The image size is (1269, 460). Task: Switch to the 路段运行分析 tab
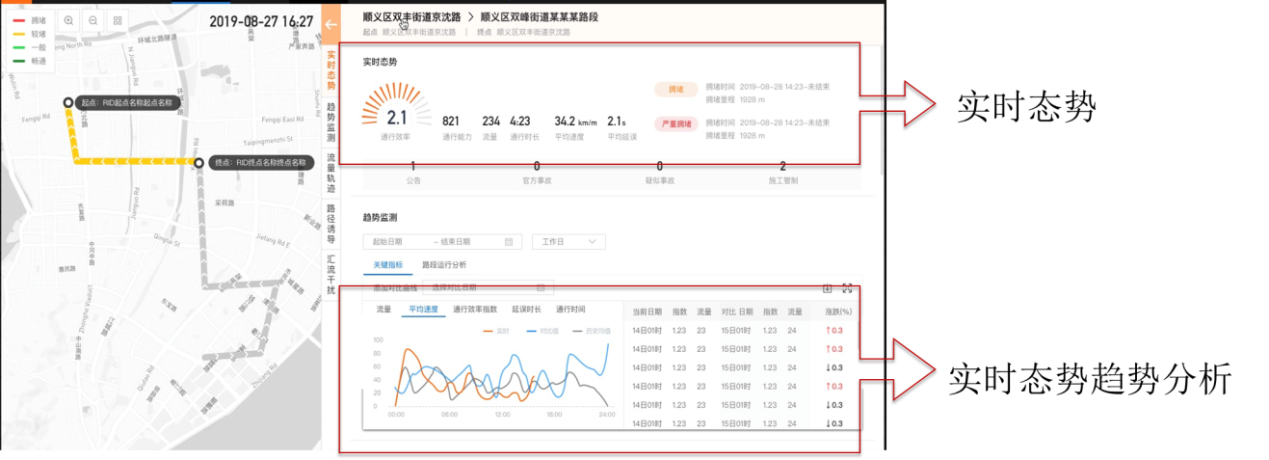(444, 265)
